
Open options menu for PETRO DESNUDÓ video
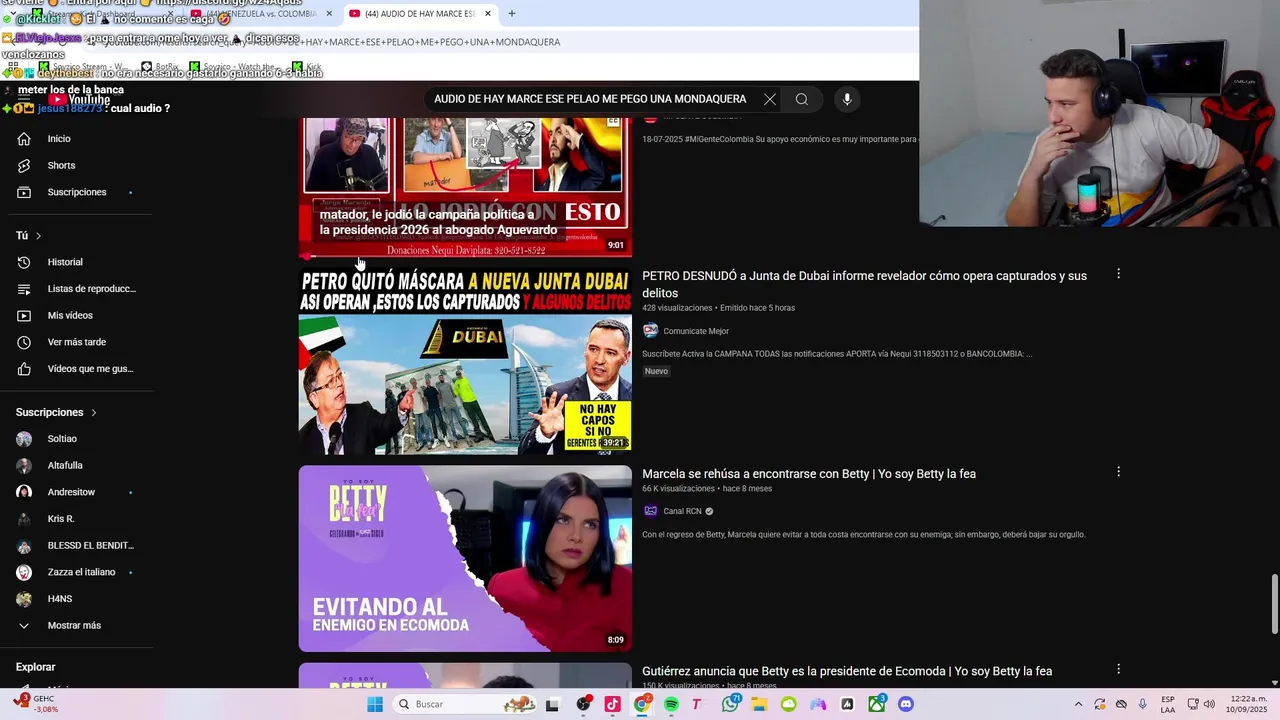[x=1118, y=273]
